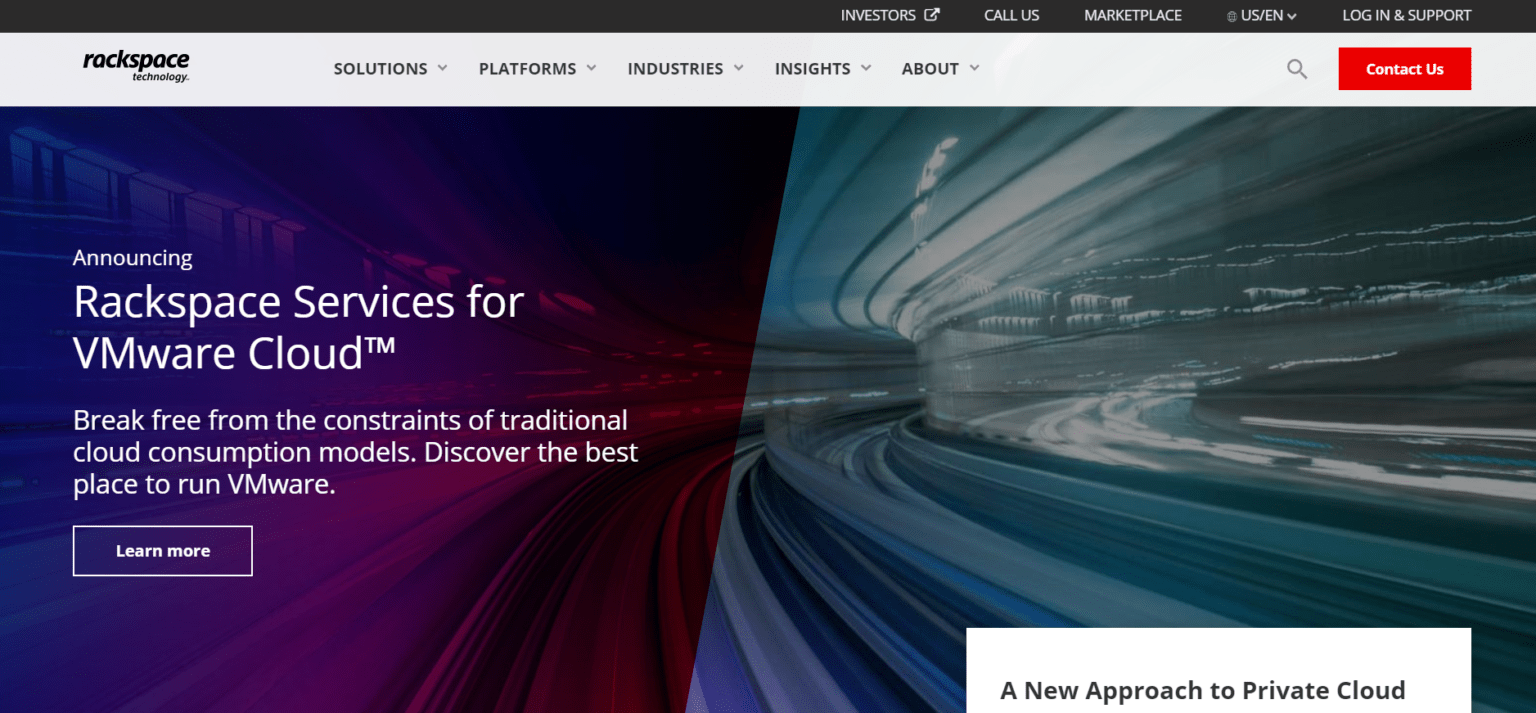Open the Solutions menu
Viewport: 1536px width, 713px height.
(x=380, y=69)
